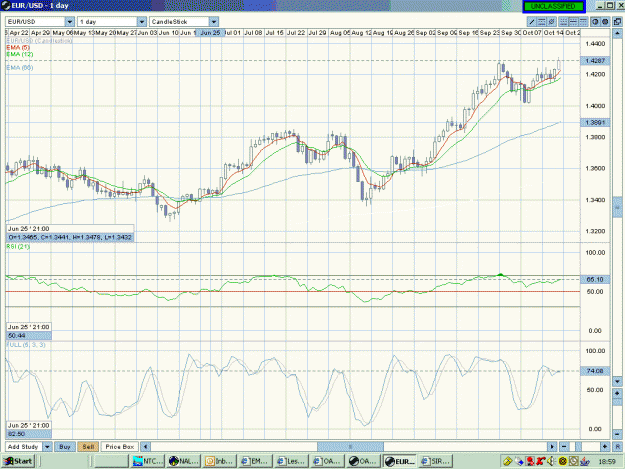This screenshot has height=469, width=625.
Task: Click the RSI (21) study label
Action: point(18,247)
